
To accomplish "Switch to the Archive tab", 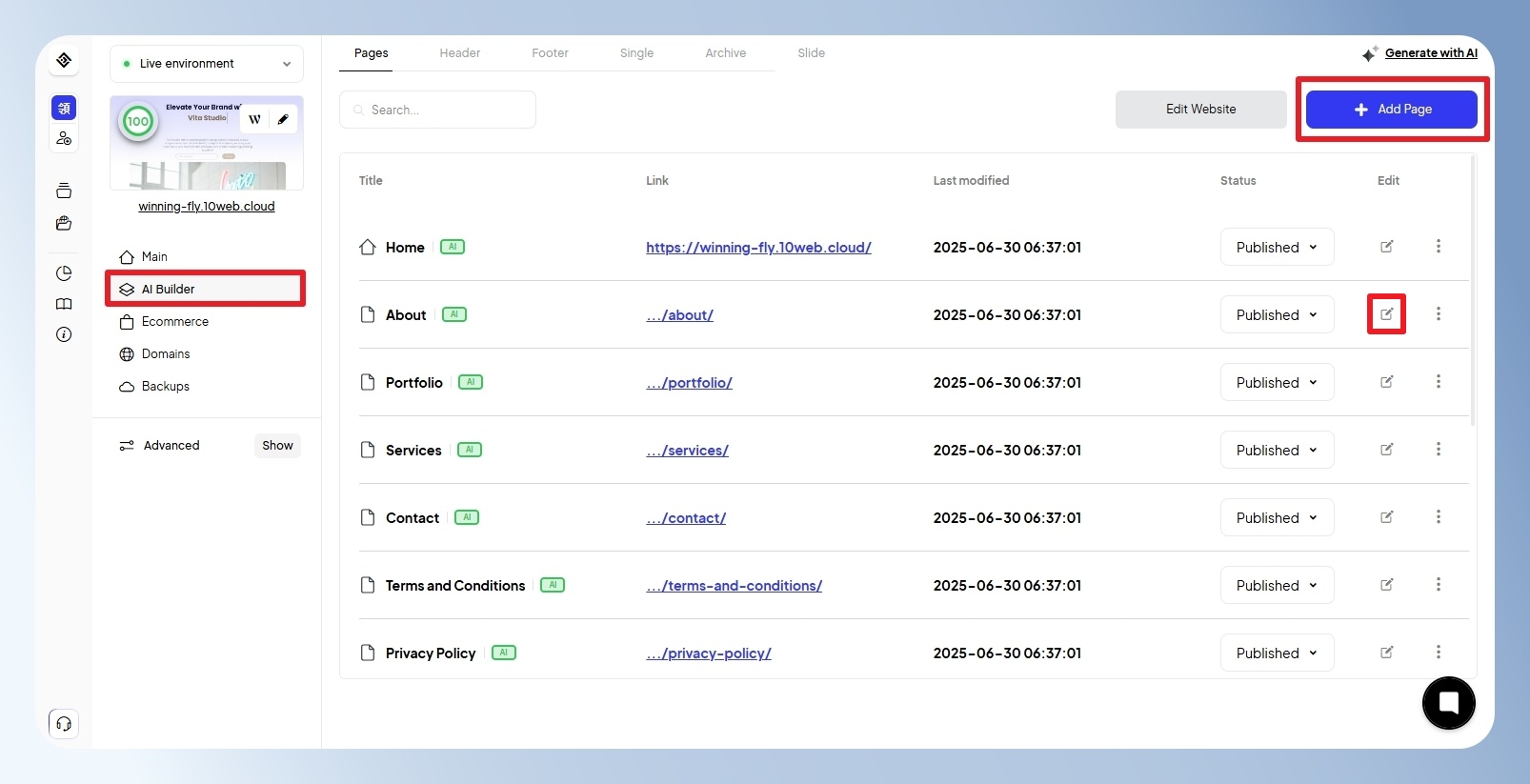I will point(725,53).
